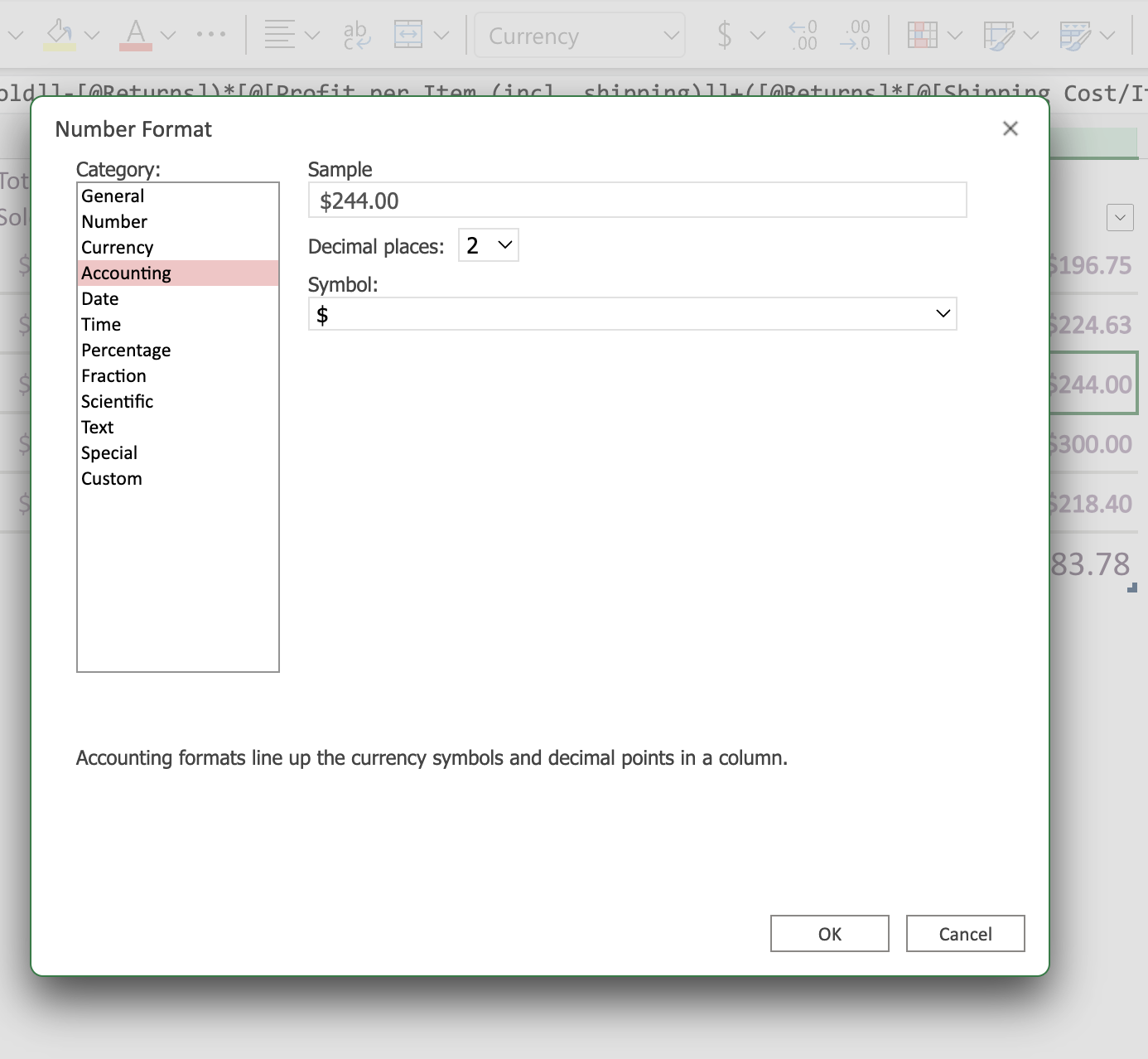Toggle the wrap text icon
Screen dimensions: 1148x1059
click(x=356, y=35)
